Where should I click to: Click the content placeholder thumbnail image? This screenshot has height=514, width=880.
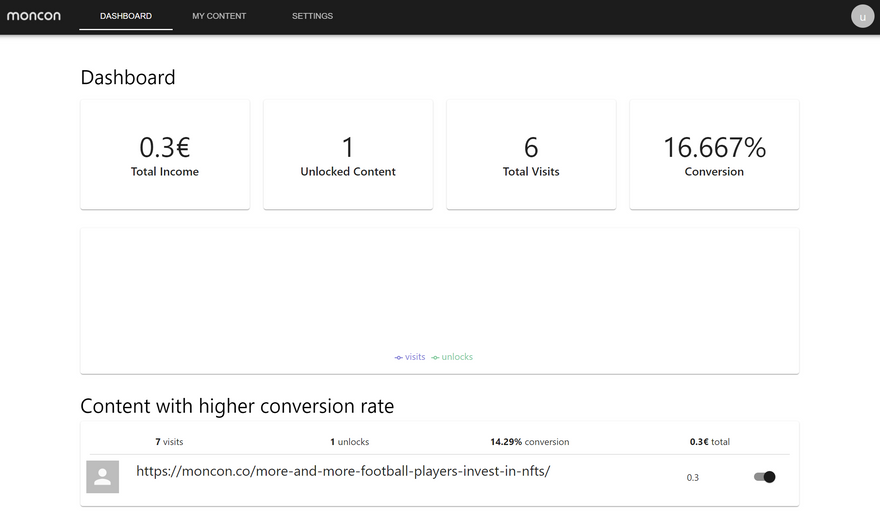[103, 477]
